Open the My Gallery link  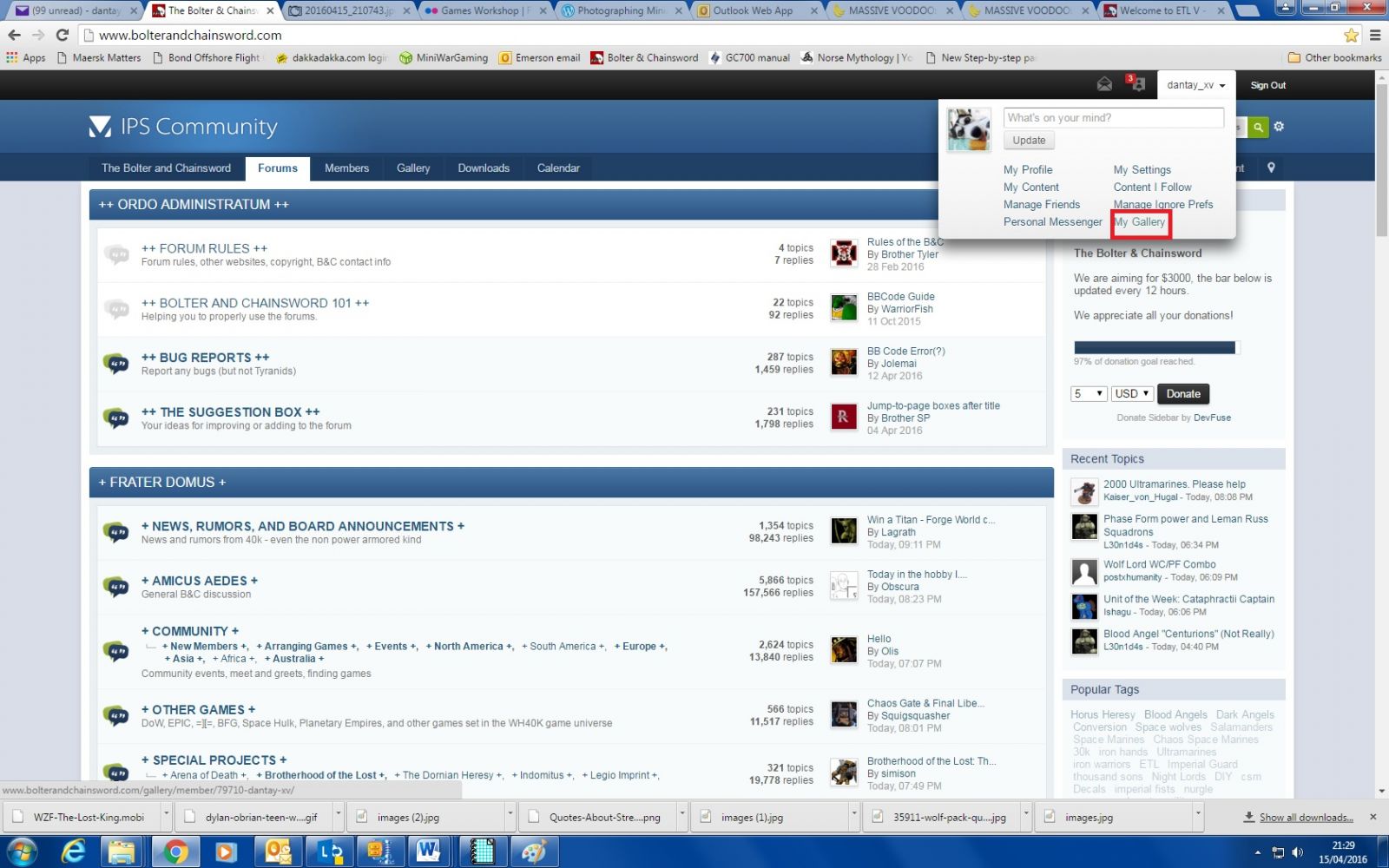[1140, 222]
